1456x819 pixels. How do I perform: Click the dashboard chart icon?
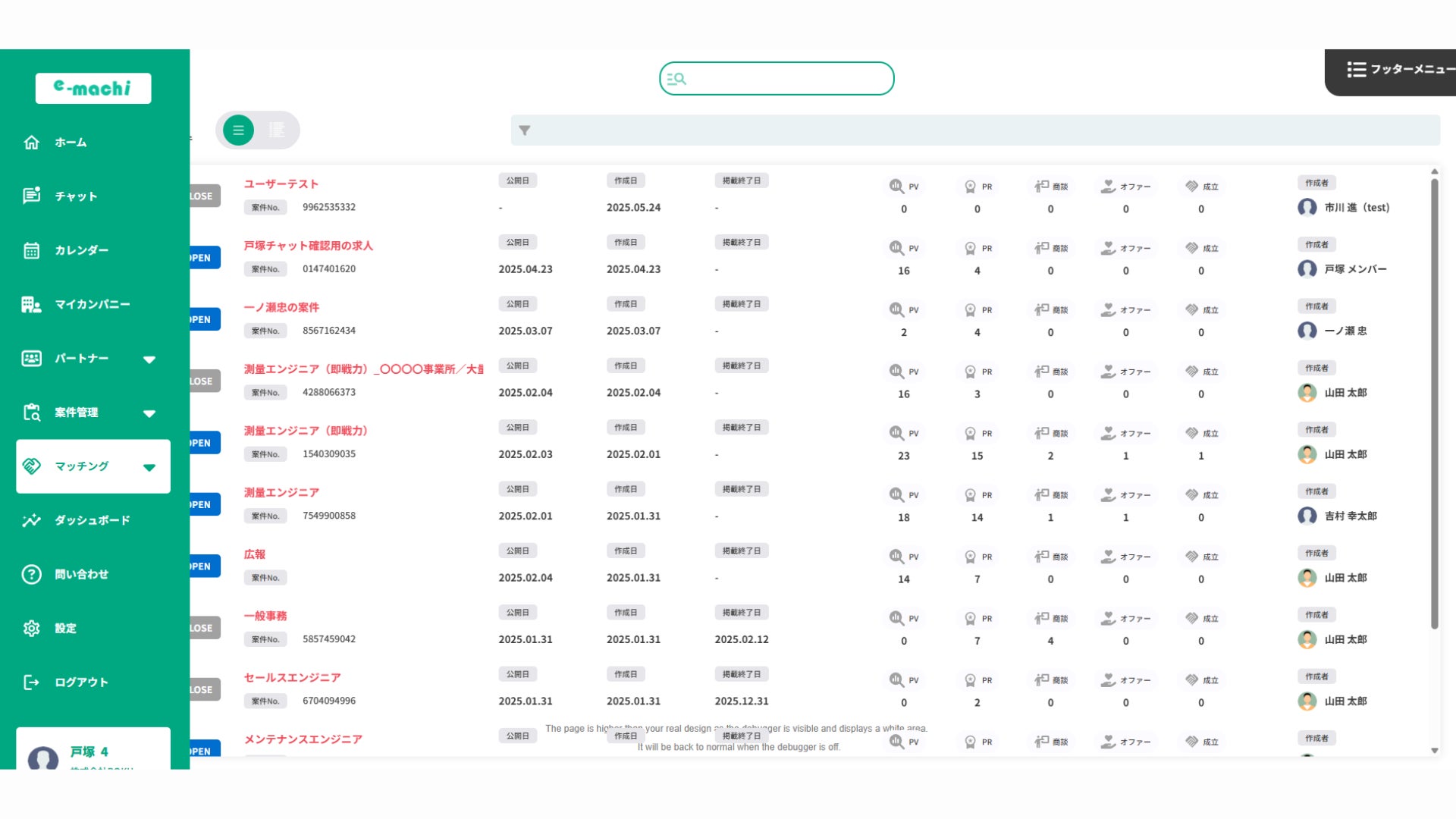pyautogui.click(x=31, y=520)
